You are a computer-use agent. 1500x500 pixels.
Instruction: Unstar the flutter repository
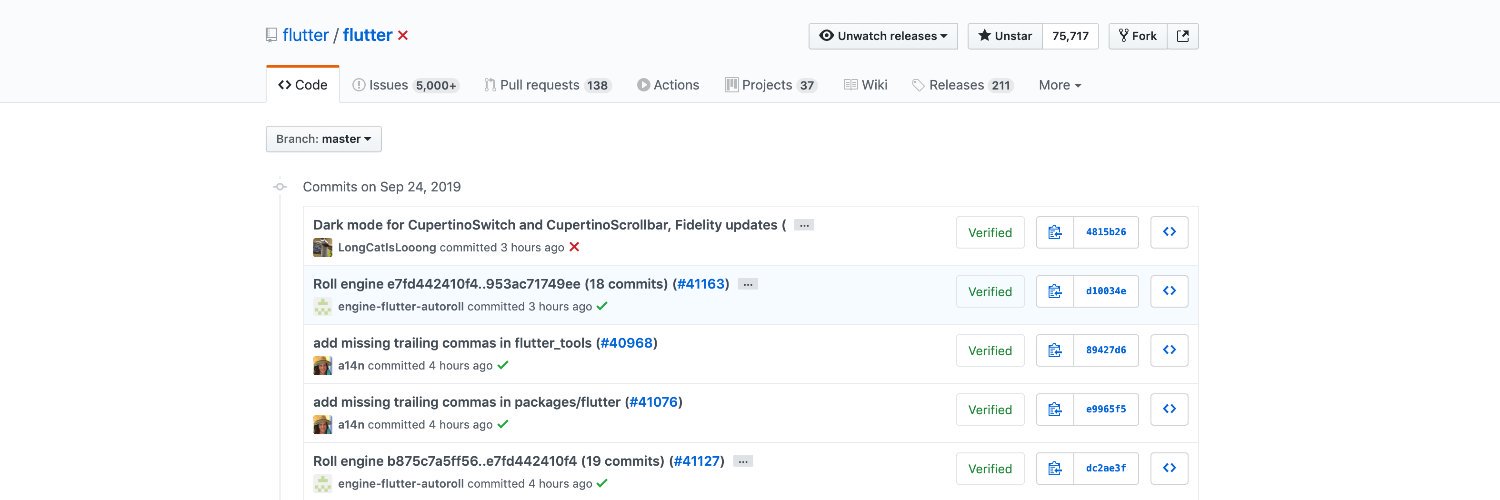[x=1005, y=36]
